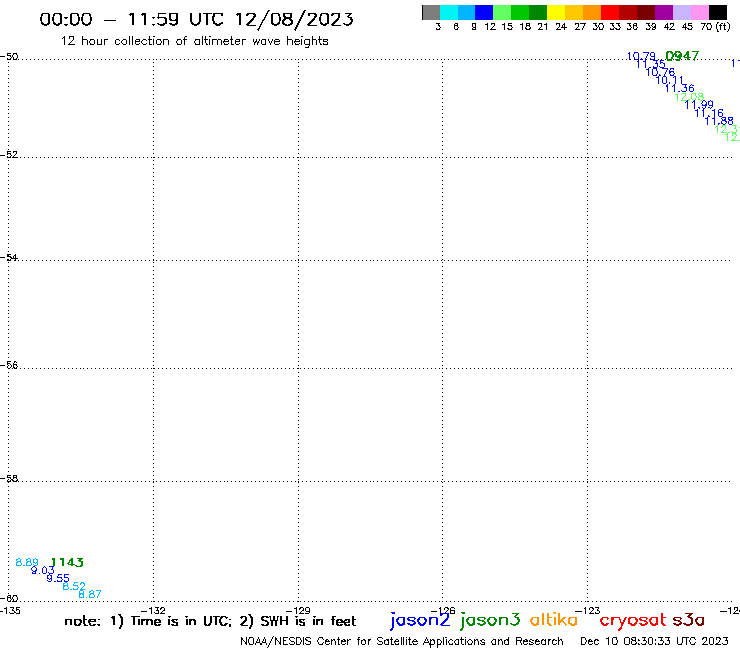Click the 24 label under the color scale
740x650 pixels.
(x=561, y=27)
